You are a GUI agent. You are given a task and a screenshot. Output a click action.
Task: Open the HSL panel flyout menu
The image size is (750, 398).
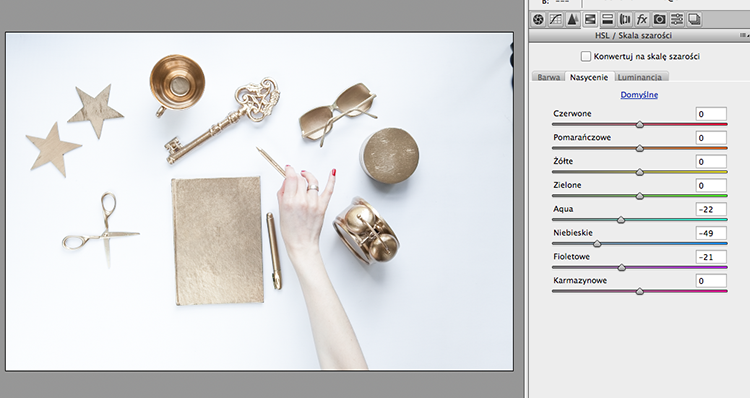coord(744,35)
